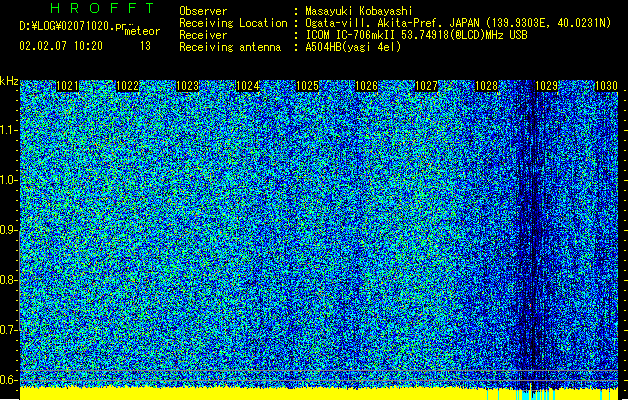
Task: Select the log file path D:¥LOG¥02071020
Action: (x=74, y=26)
